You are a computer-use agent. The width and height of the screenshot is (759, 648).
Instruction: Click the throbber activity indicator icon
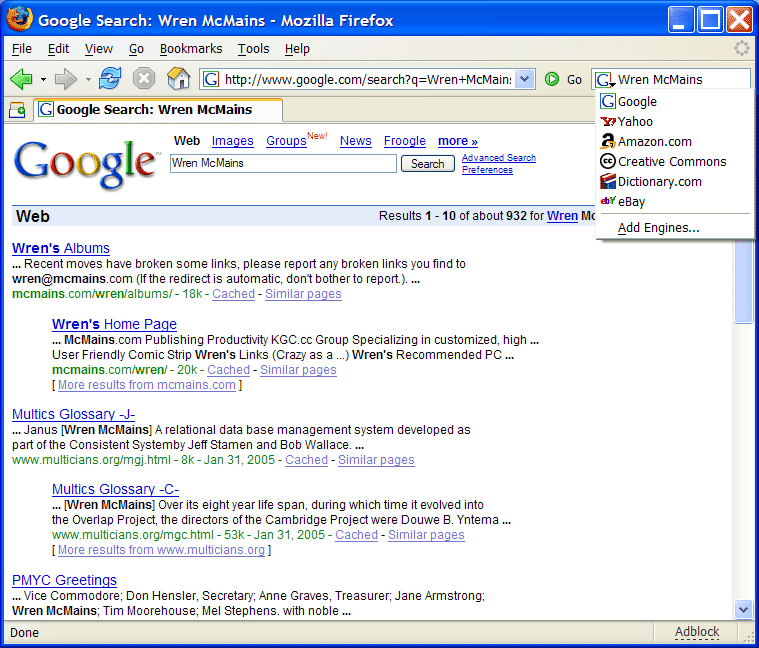point(741,48)
